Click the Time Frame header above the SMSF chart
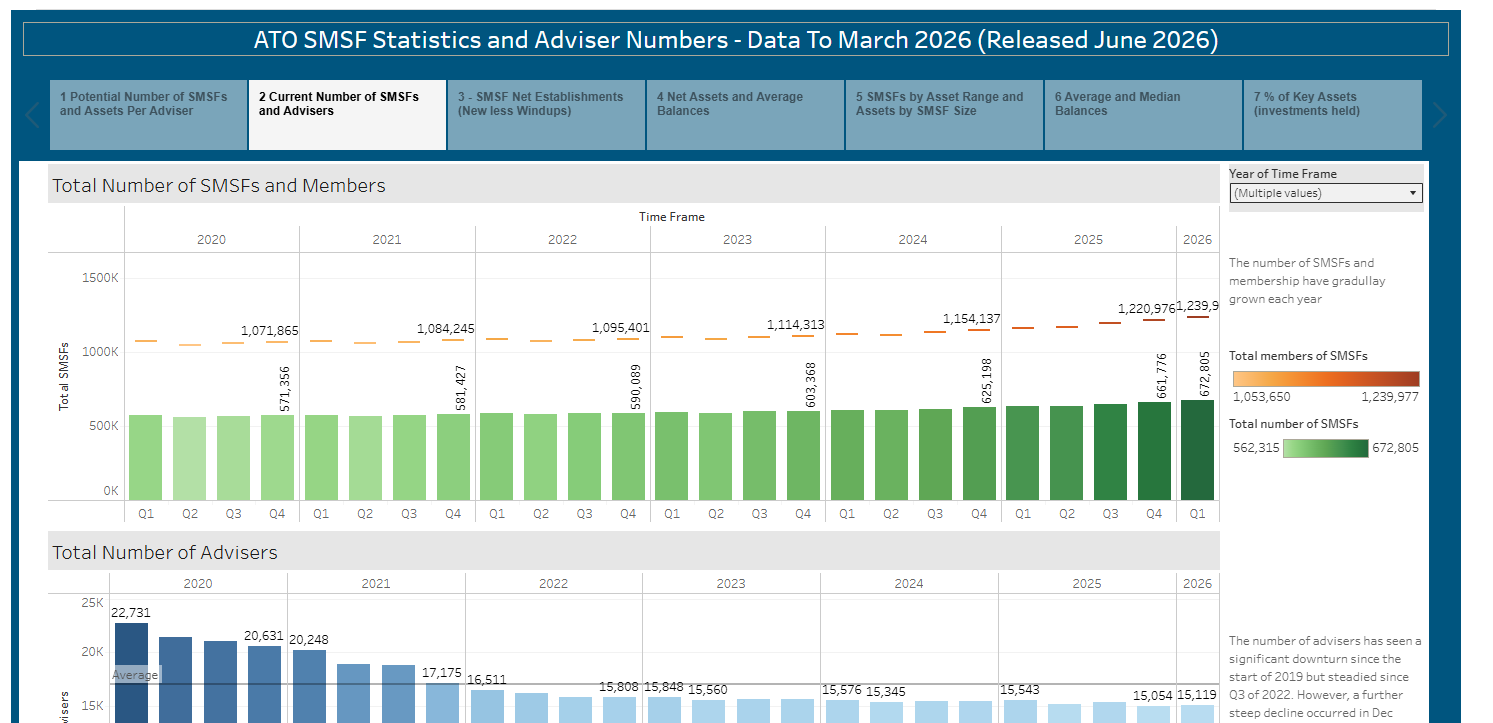The width and height of the screenshot is (1493, 723). coord(672,216)
